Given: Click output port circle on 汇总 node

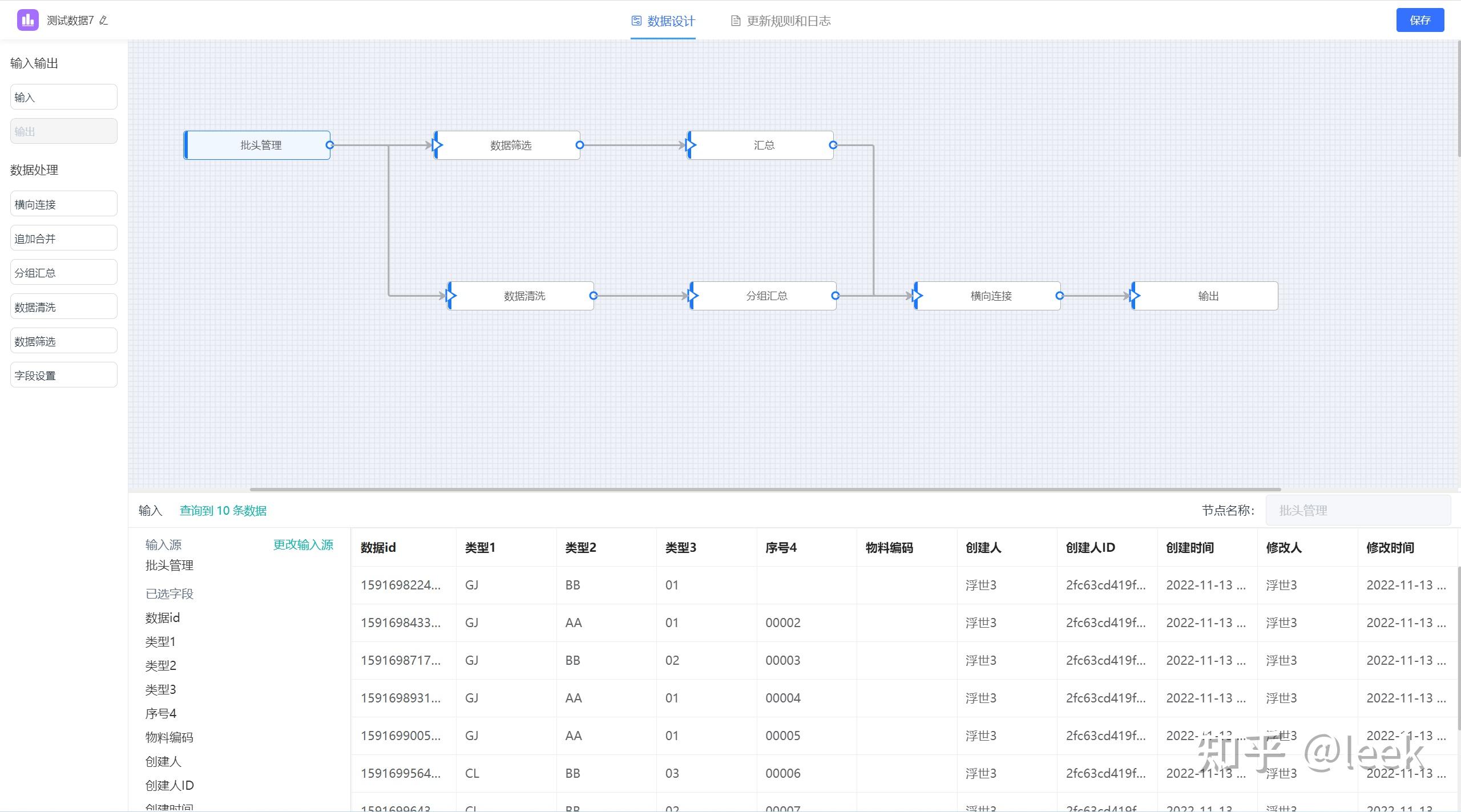Looking at the screenshot, I should 833,145.
